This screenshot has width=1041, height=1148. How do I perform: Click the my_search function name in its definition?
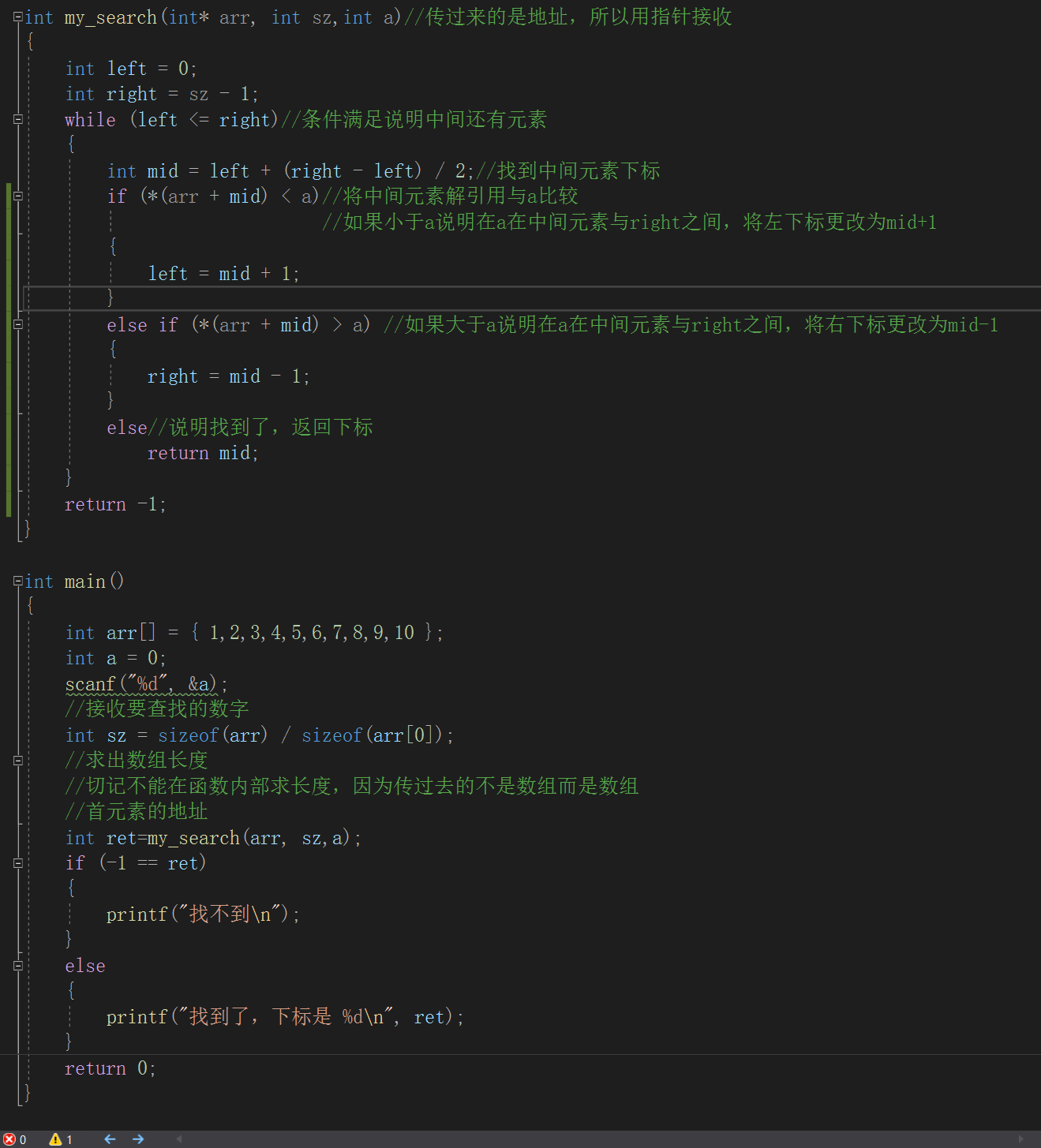(x=110, y=17)
